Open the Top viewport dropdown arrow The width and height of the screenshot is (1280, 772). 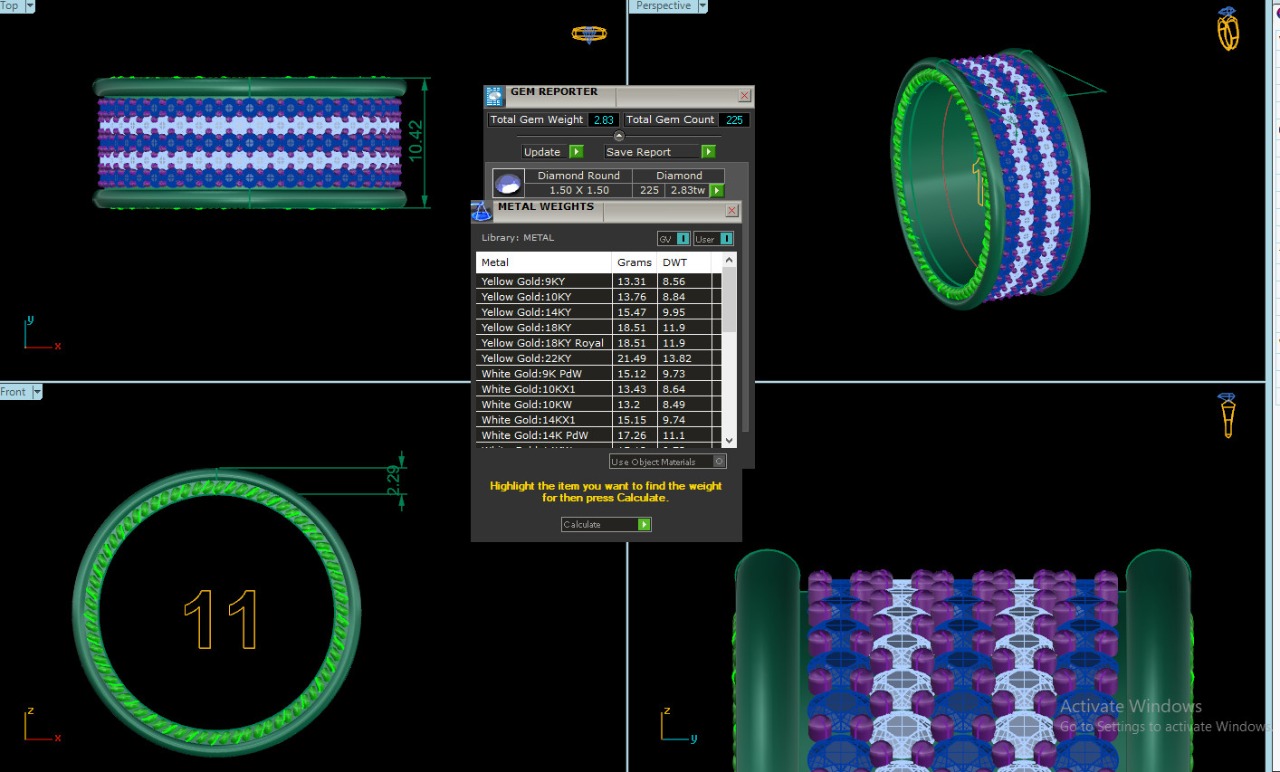pos(28,6)
